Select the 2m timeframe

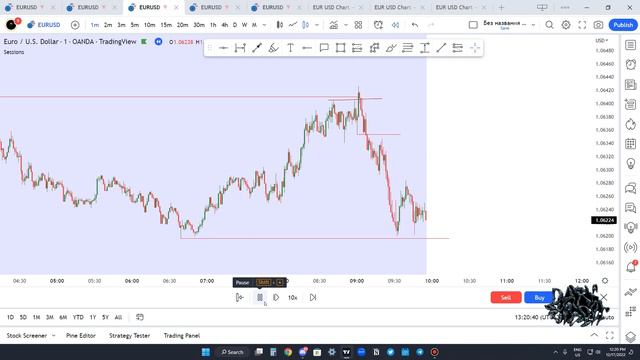pos(108,25)
